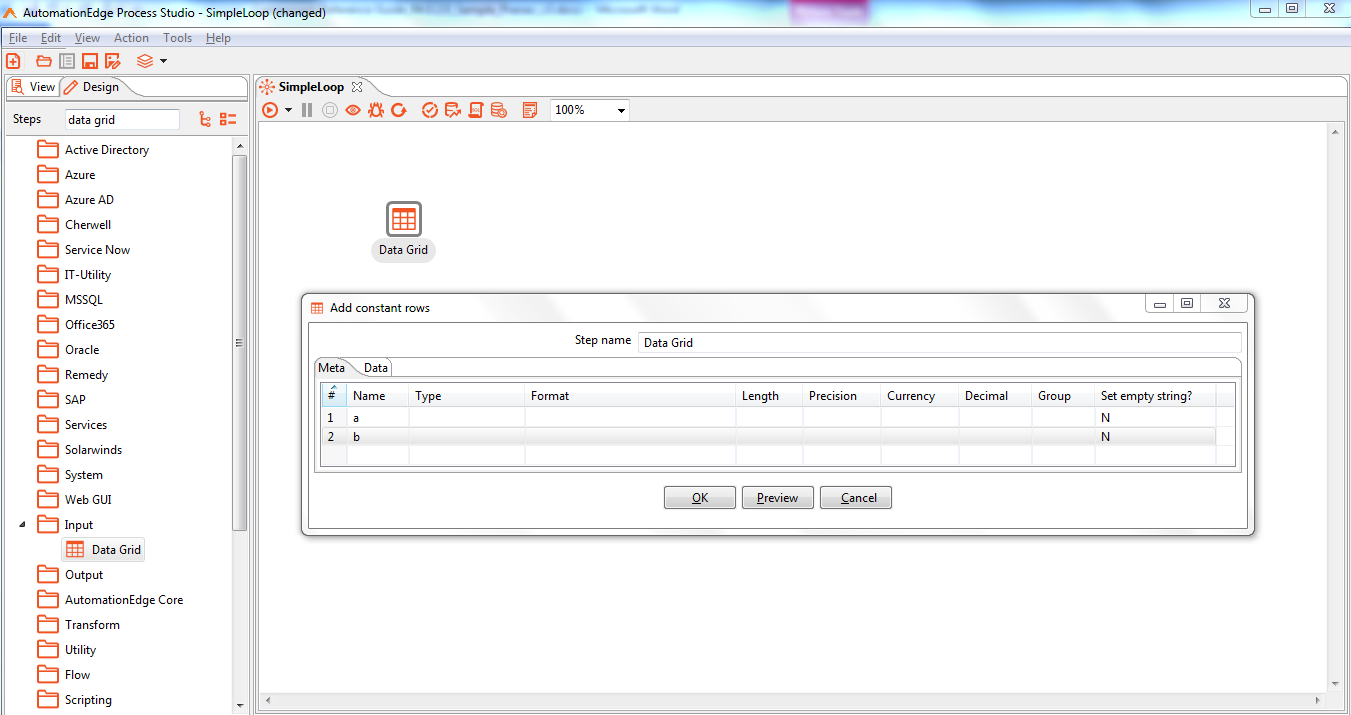Save the workflow with the floppy disk icon

click(x=90, y=61)
